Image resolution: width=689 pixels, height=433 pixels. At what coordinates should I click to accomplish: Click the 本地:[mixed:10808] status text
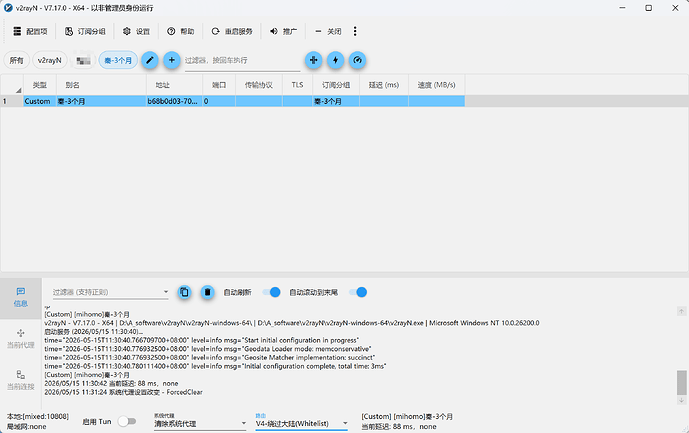(38, 416)
